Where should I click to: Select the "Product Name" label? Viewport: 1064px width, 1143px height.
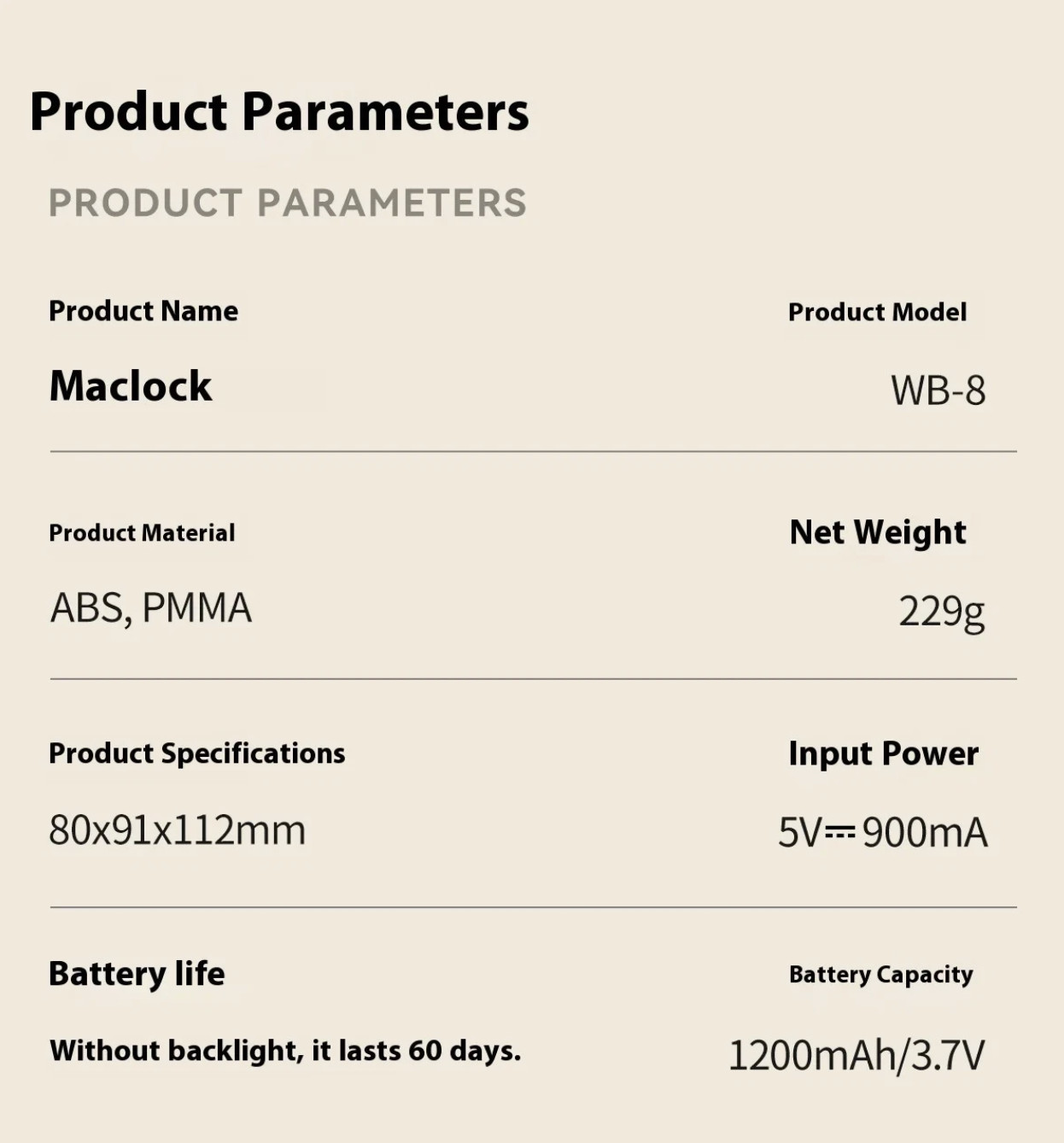143,311
